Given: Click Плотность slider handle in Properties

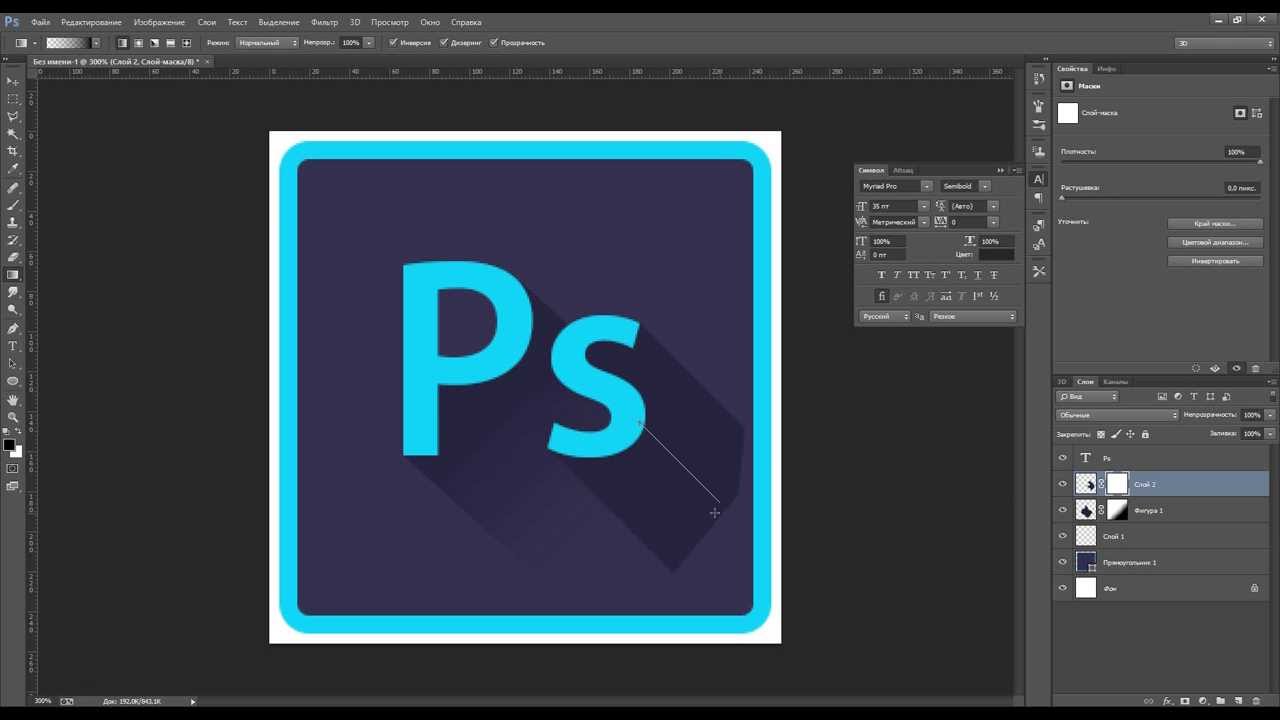Looking at the screenshot, I should [1260, 162].
